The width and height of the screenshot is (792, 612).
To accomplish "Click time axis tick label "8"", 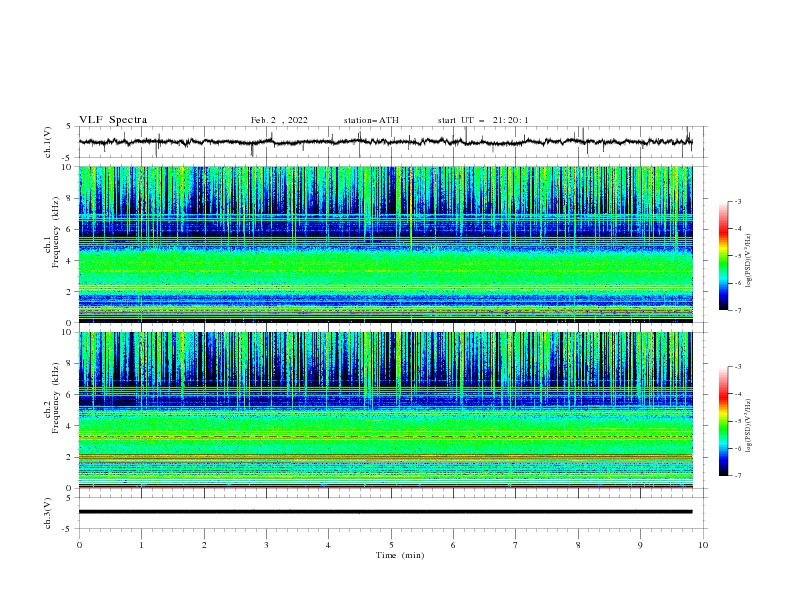I will 578,545.
